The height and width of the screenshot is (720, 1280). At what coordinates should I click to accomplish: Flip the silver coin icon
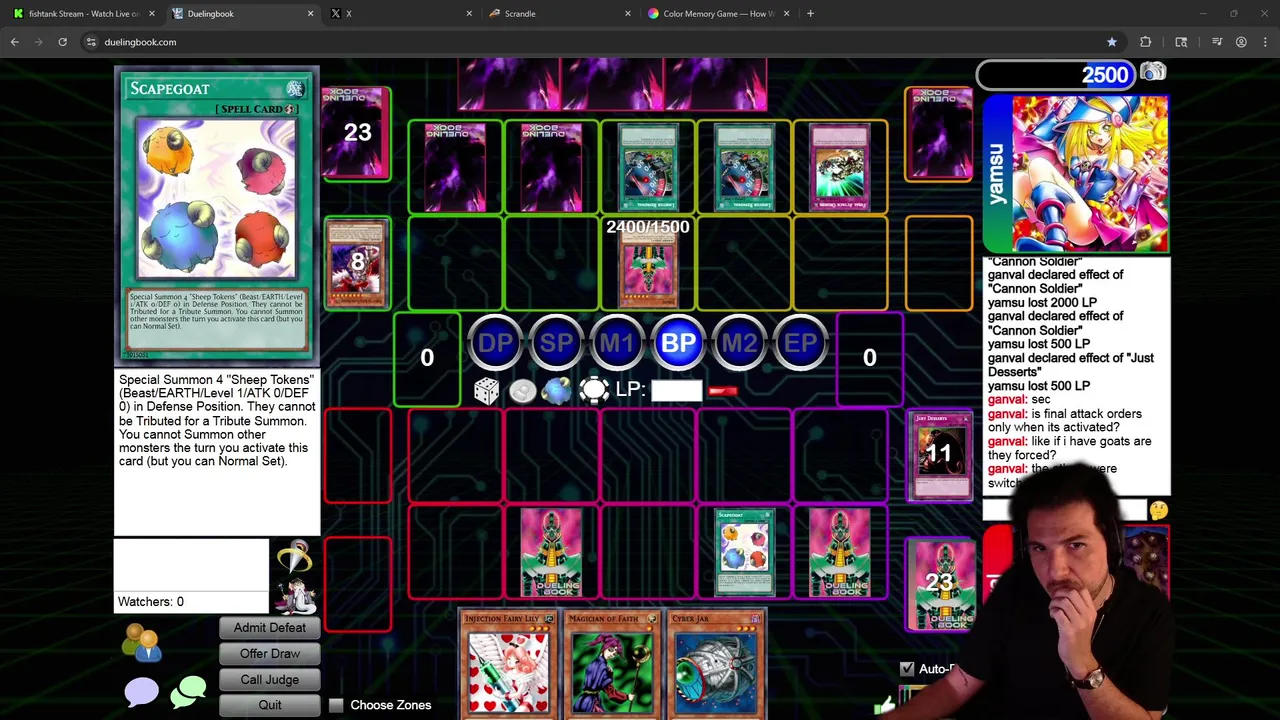(522, 391)
